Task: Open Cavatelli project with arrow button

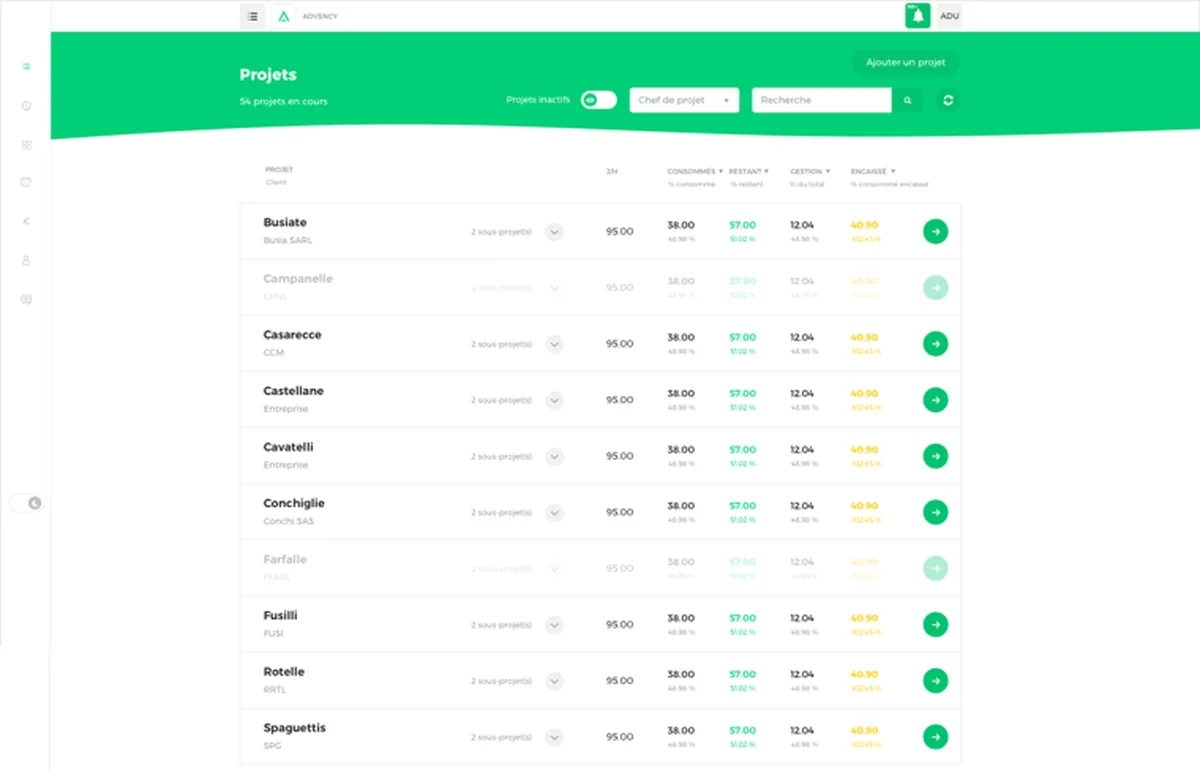Action: pyautogui.click(x=935, y=456)
